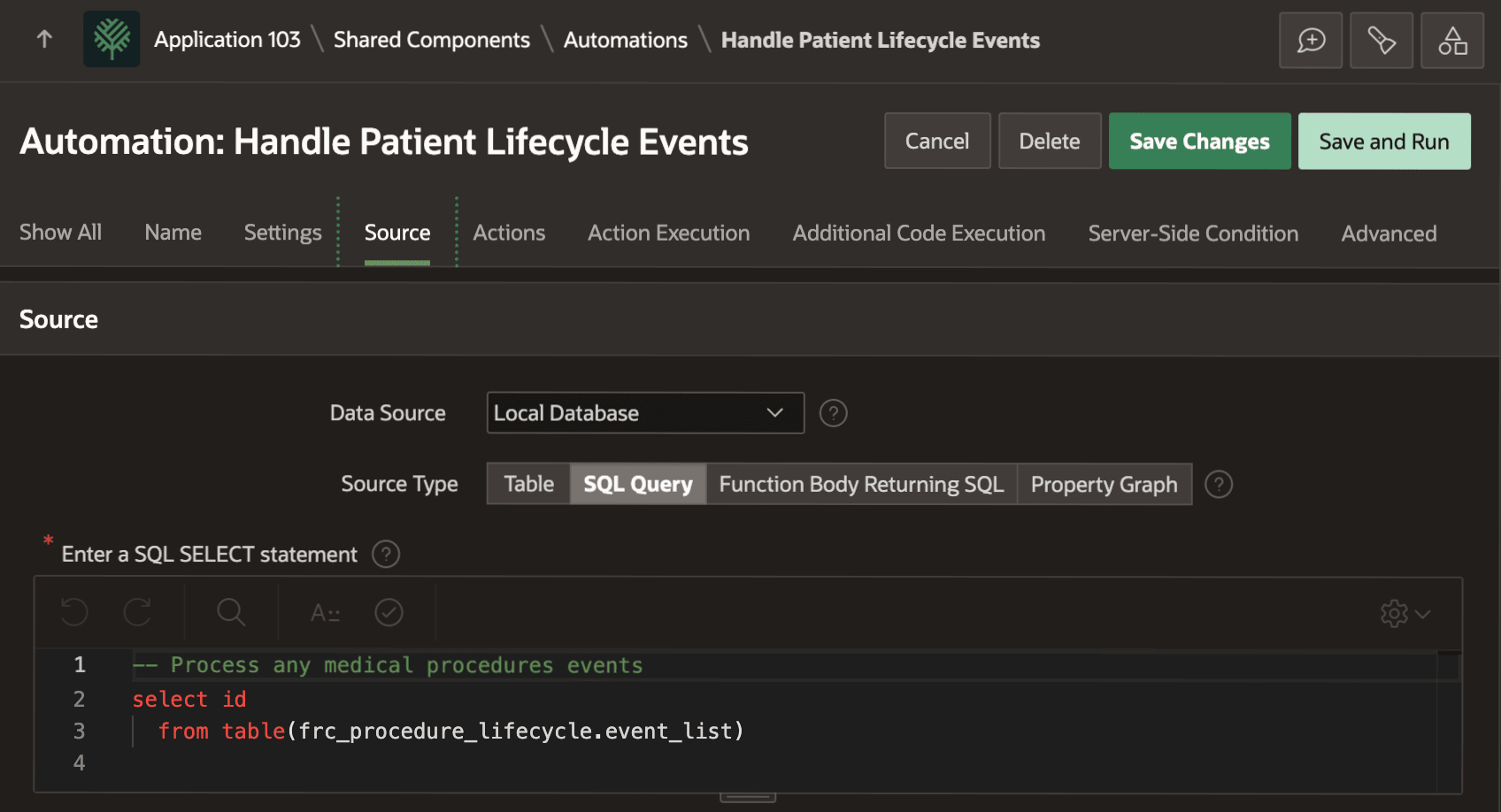Open the Data Source dropdown
The width and height of the screenshot is (1501, 812).
[645, 413]
